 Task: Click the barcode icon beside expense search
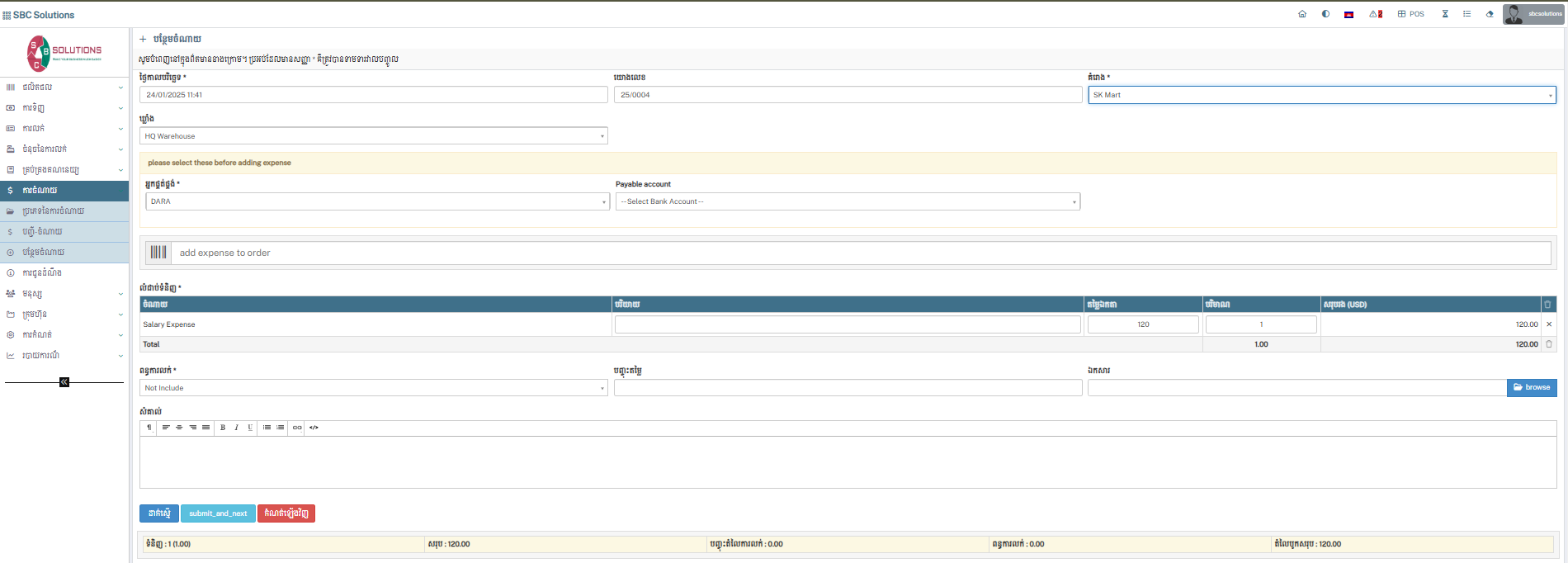158,253
